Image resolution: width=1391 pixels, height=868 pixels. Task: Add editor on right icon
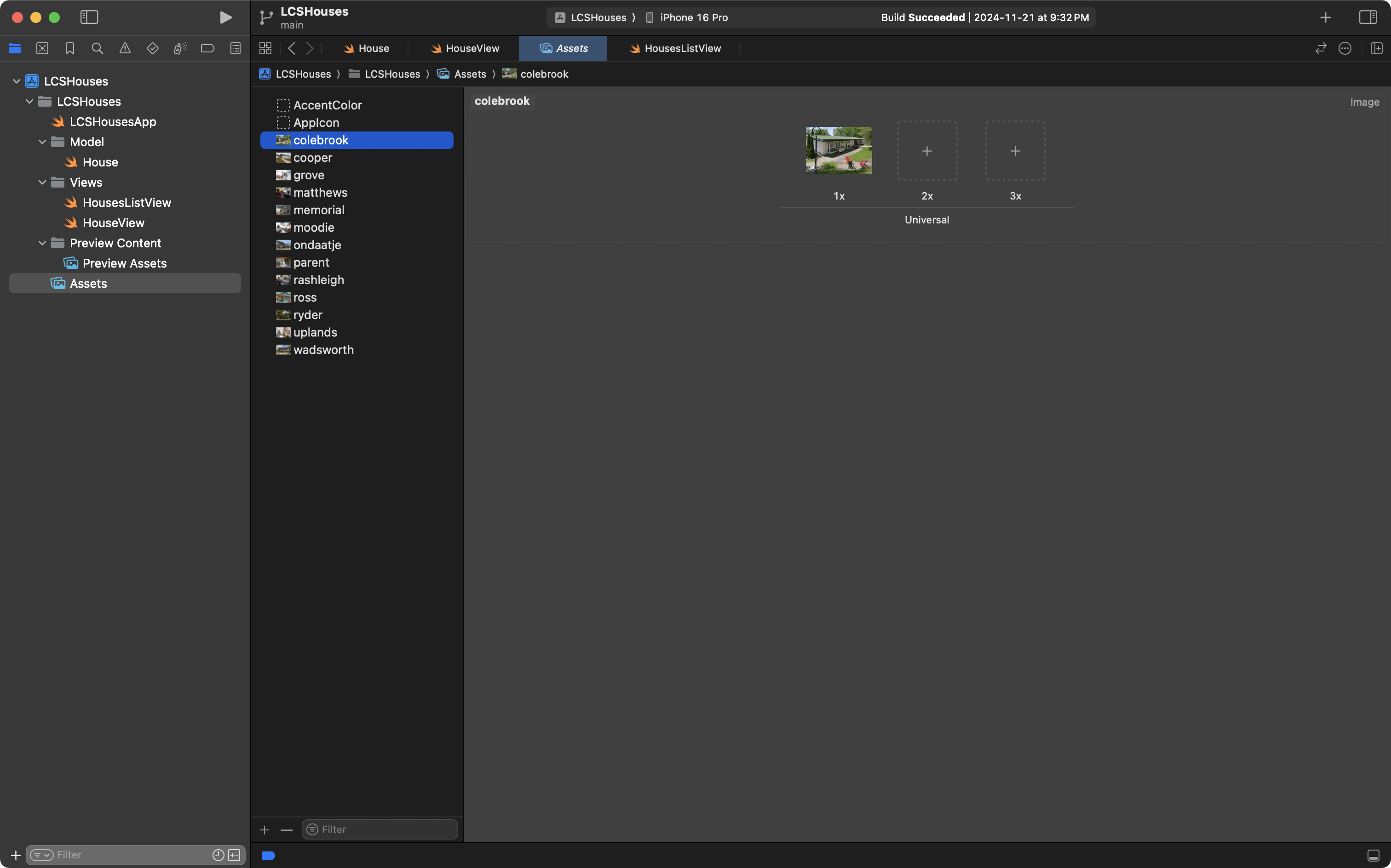coord(1376,49)
